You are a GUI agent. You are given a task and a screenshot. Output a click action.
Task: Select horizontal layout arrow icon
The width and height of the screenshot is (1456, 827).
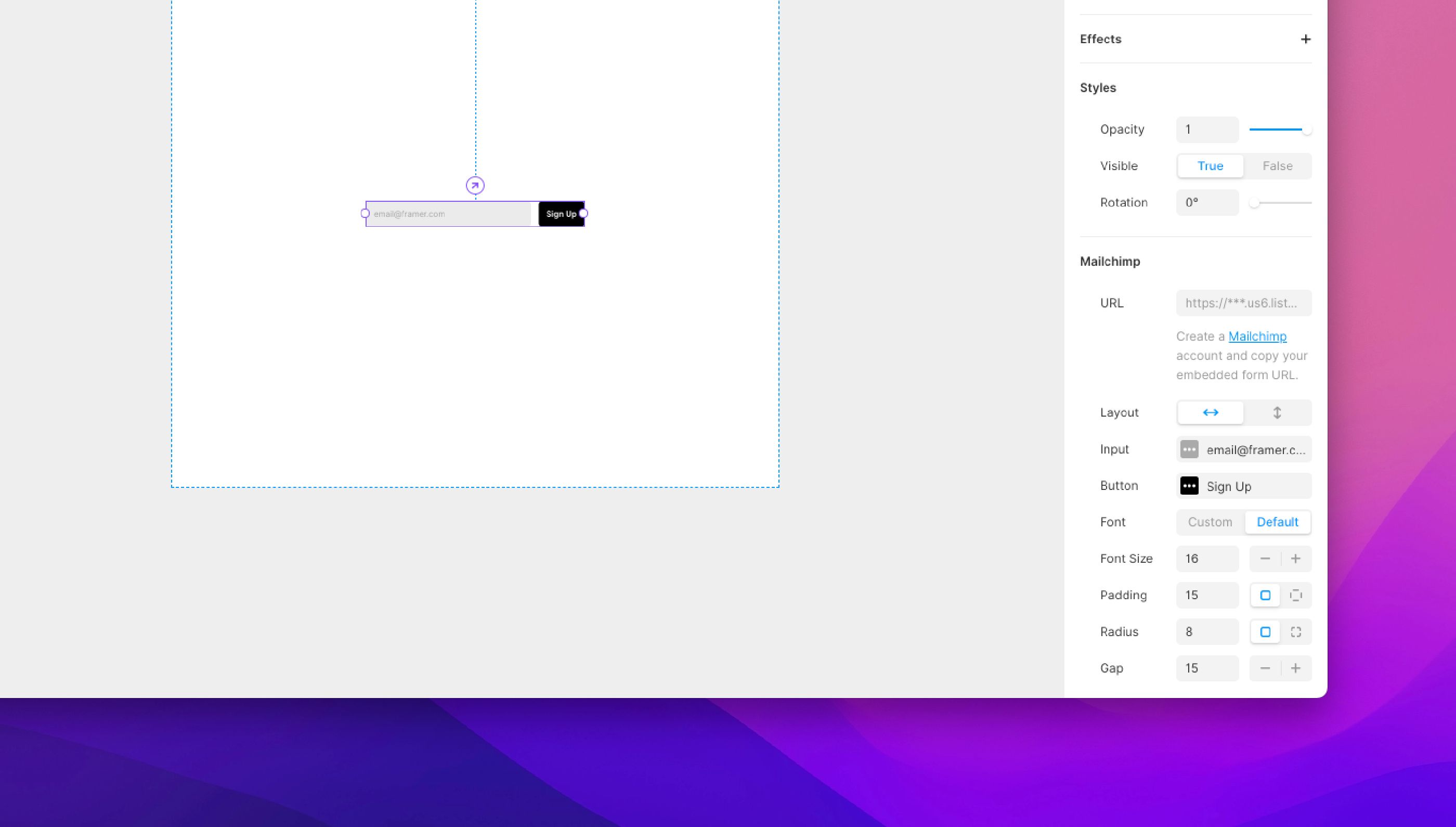coord(1210,412)
